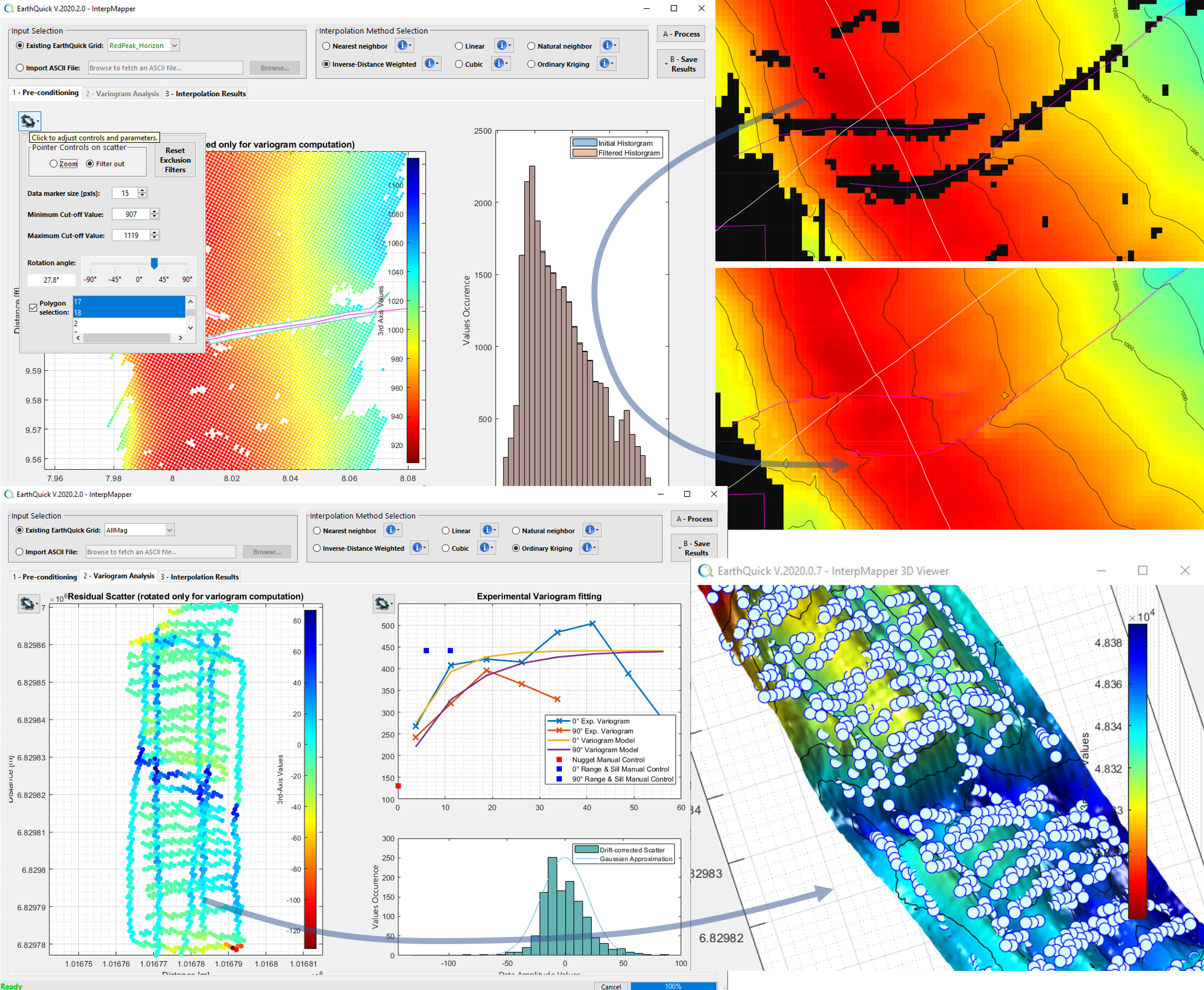Image resolution: width=1204 pixels, height=990 pixels.
Task: Decrease the Minimum Cut-off Value
Action: [x=154, y=216]
